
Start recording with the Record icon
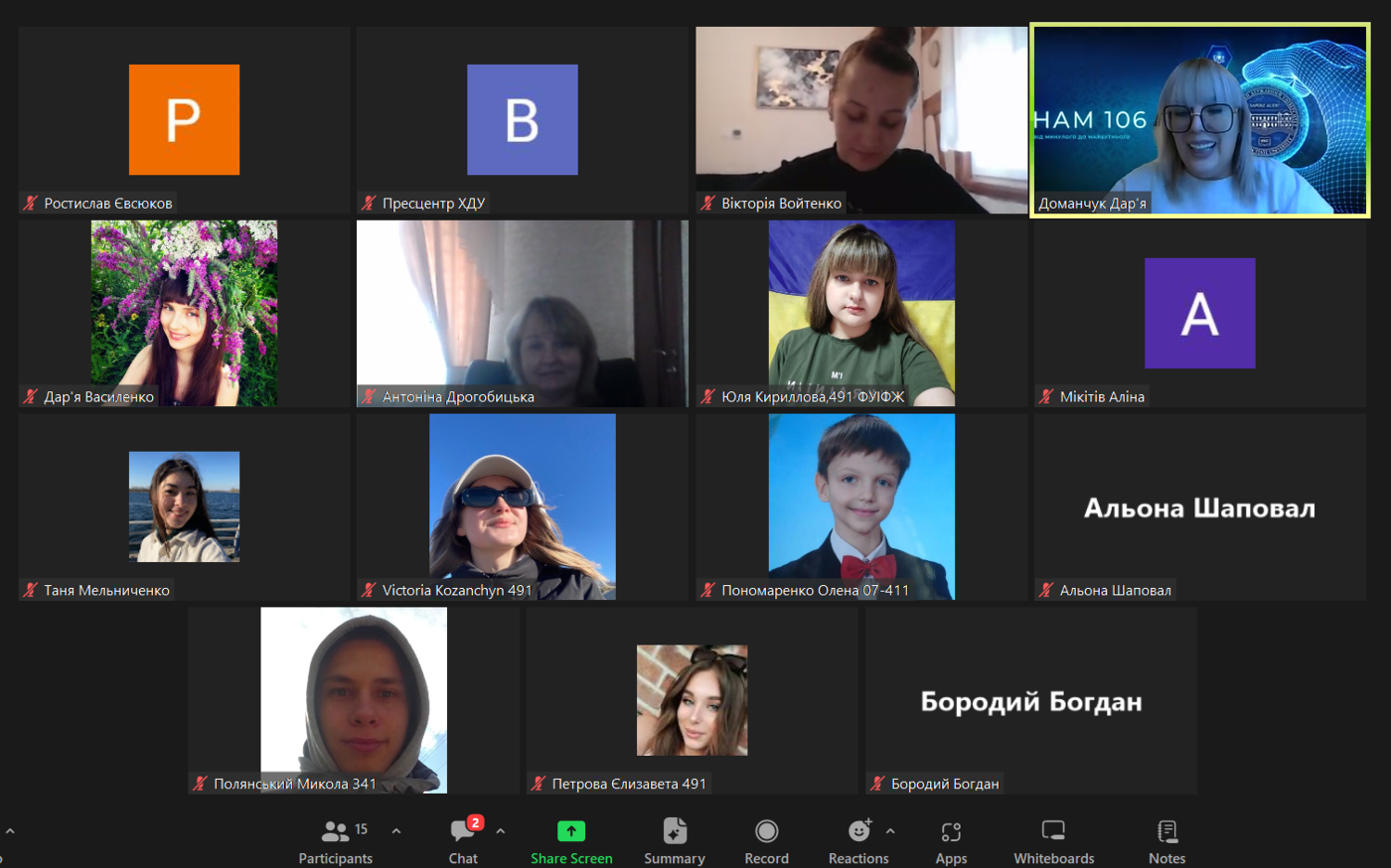767,831
